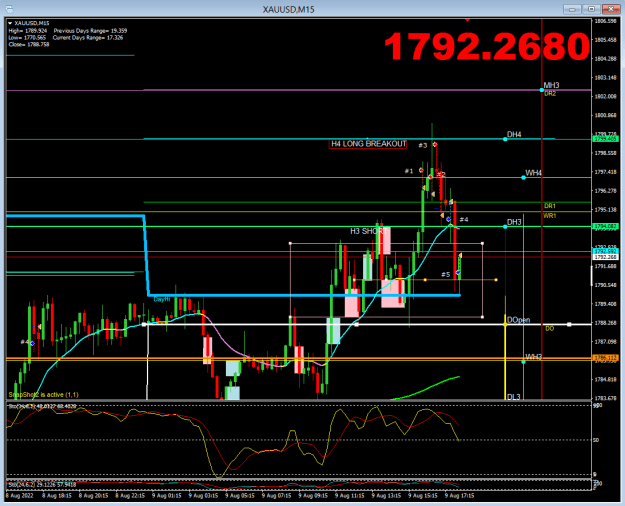
Task: Click the upper stochastic indicator label
Action: coord(42,406)
